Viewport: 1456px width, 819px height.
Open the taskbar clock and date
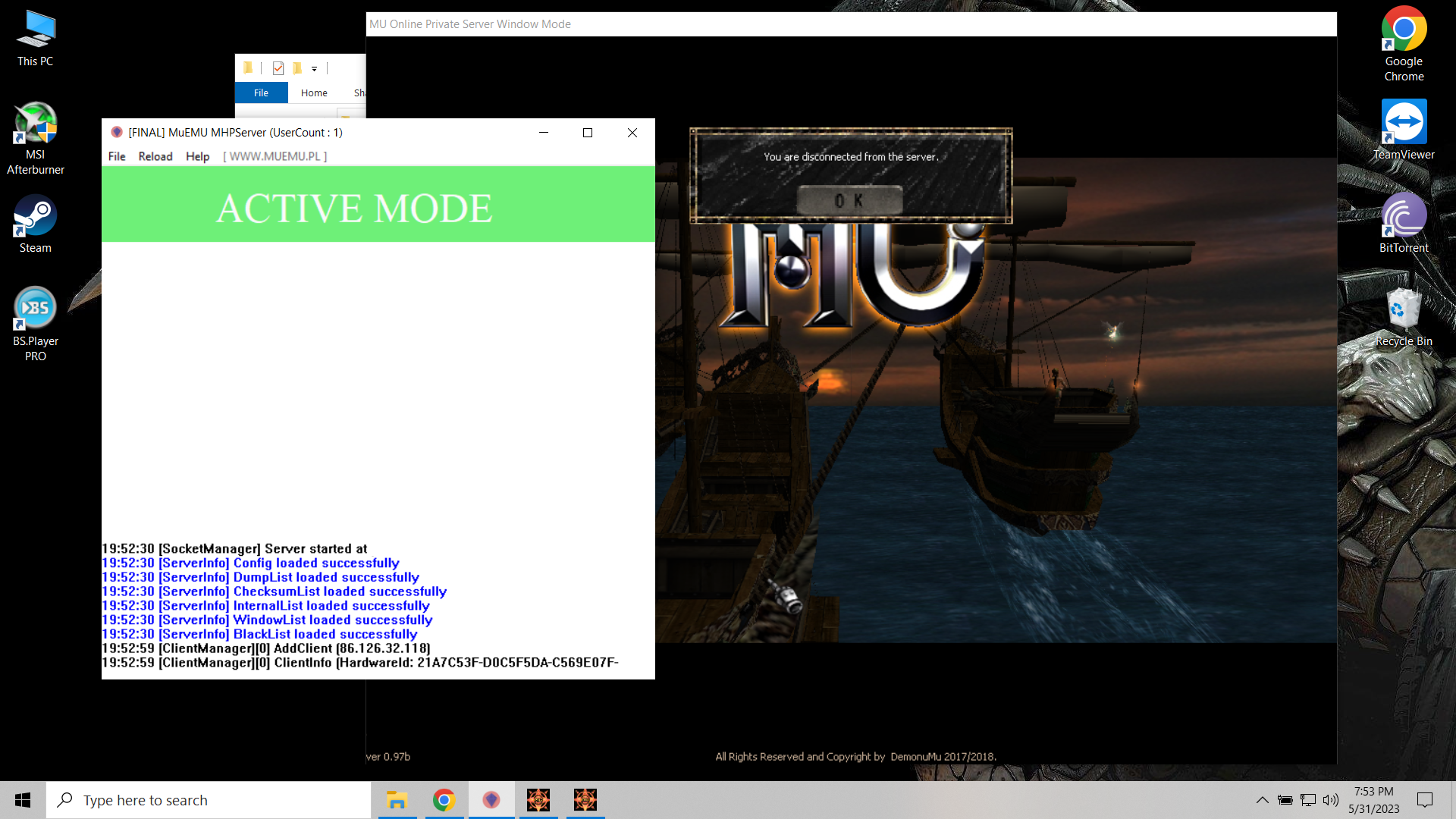pyautogui.click(x=1374, y=800)
